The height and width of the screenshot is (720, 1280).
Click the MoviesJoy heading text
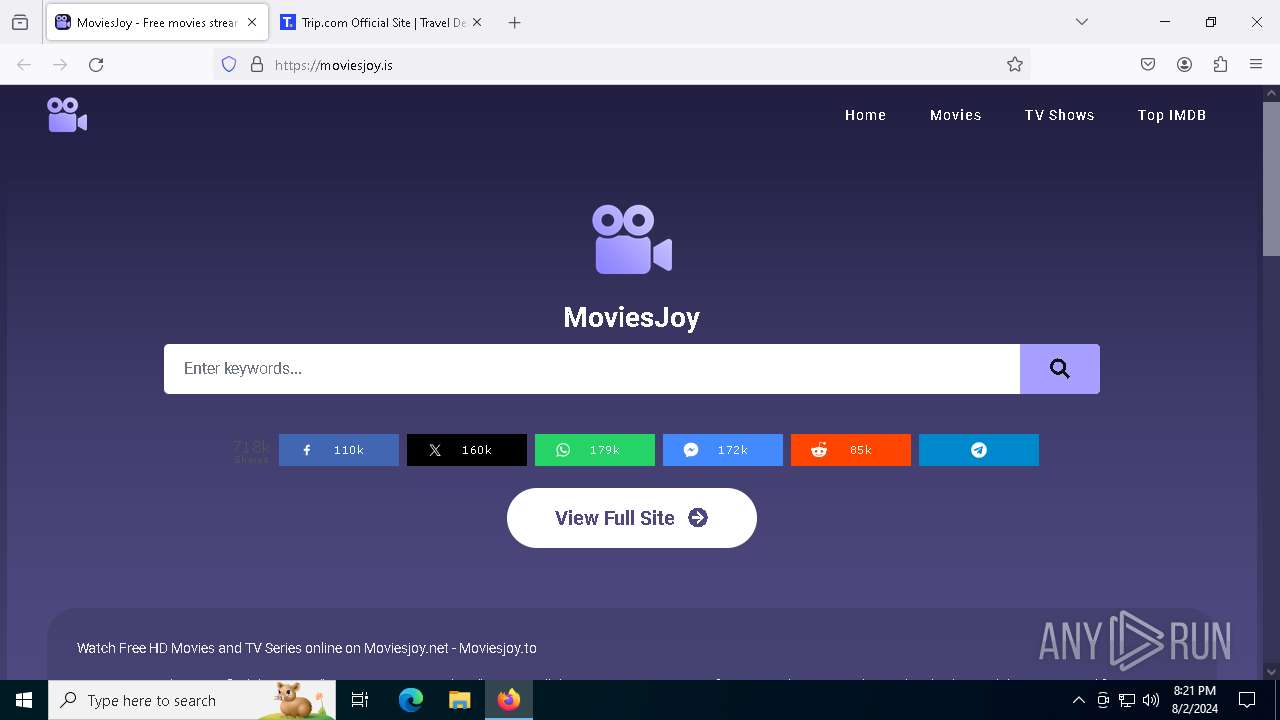point(632,317)
